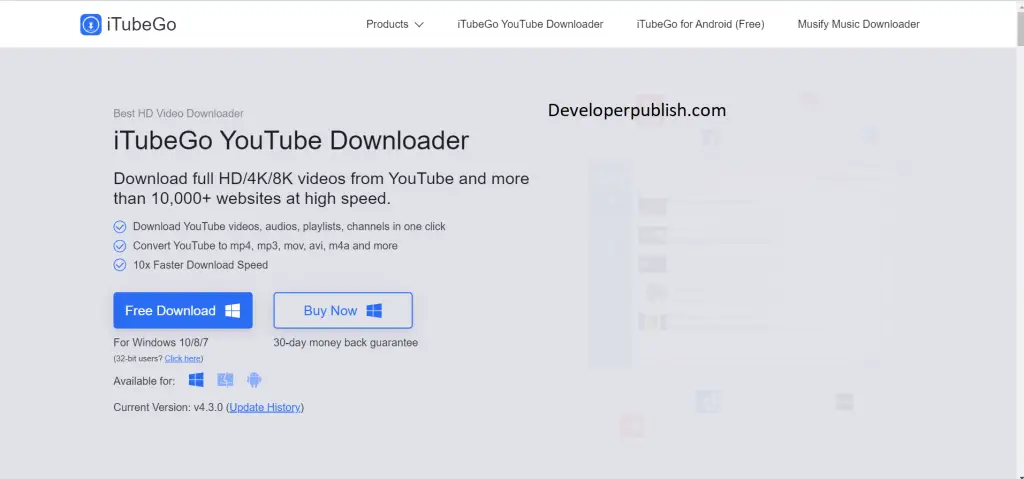Click 'Convert YouTube to mp4, mp3' text
Screen dimensions: 1024x479
click(x=265, y=246)
